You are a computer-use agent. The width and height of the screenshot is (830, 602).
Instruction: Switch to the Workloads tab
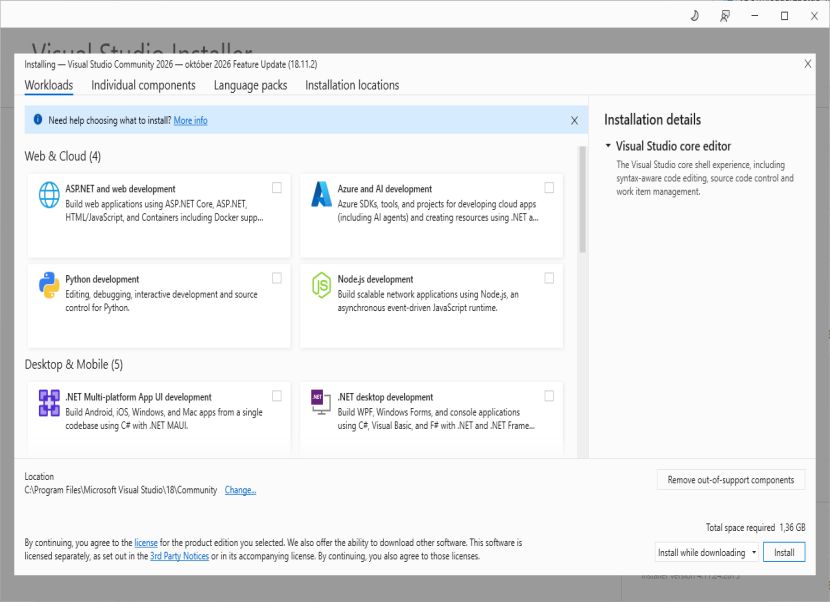tap(49, 85)
